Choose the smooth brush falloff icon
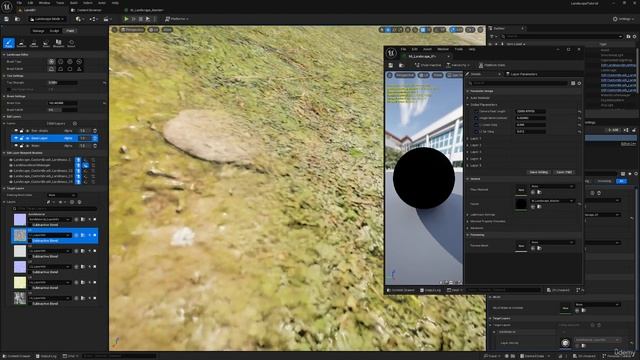This screenshot has width=640, height=360. [x=51, y=69]
